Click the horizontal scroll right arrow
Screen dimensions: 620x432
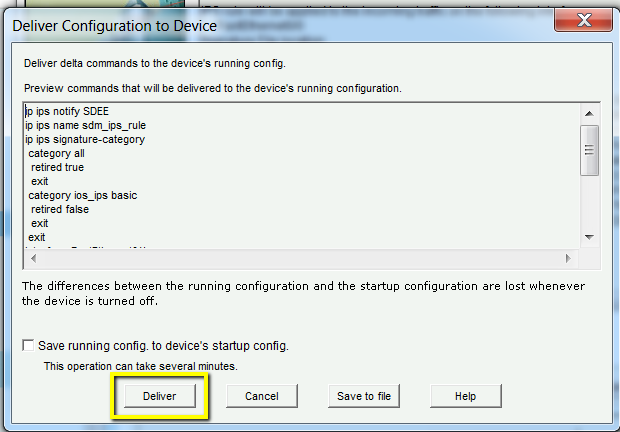click(x=569, y=258)
